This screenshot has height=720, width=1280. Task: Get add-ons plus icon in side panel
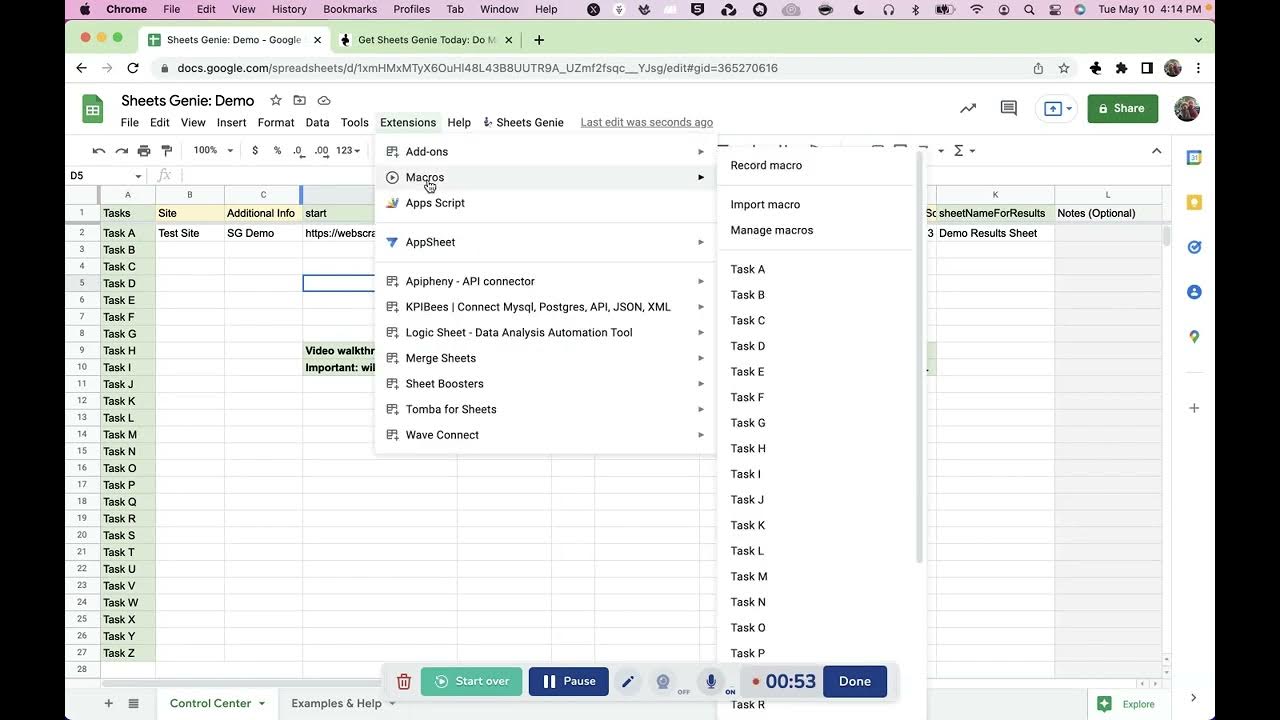point(1194,408)
